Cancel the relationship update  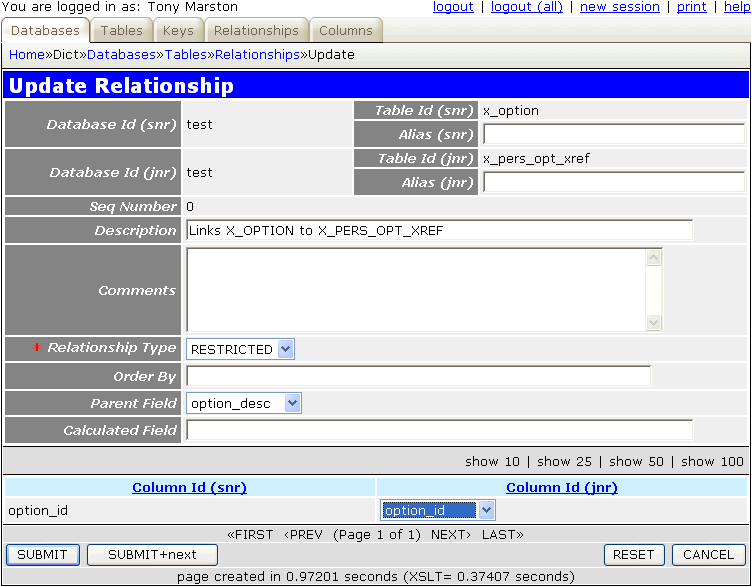[x=708, y=554]
